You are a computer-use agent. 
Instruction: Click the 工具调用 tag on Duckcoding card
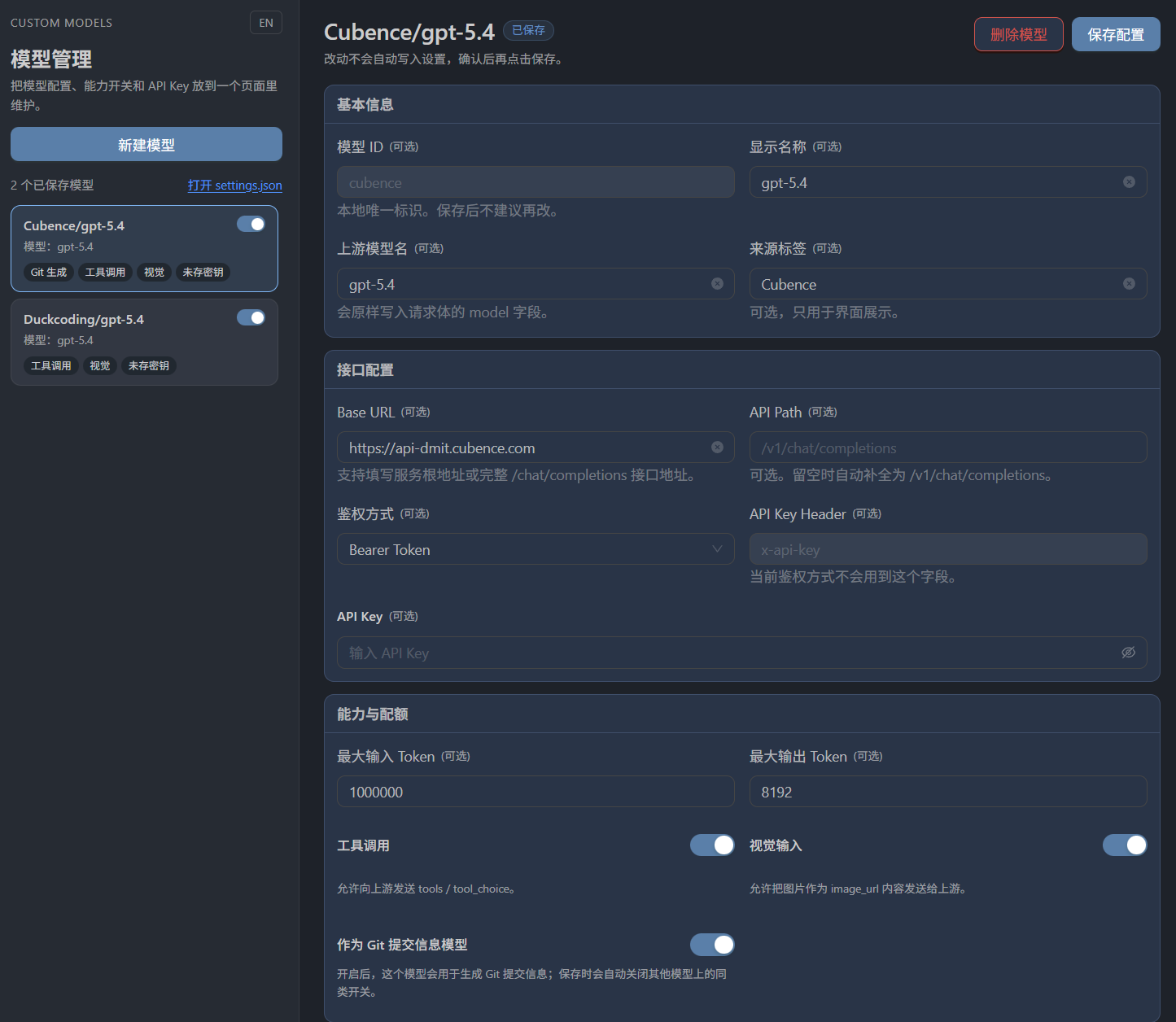click(x=50, y=366)
